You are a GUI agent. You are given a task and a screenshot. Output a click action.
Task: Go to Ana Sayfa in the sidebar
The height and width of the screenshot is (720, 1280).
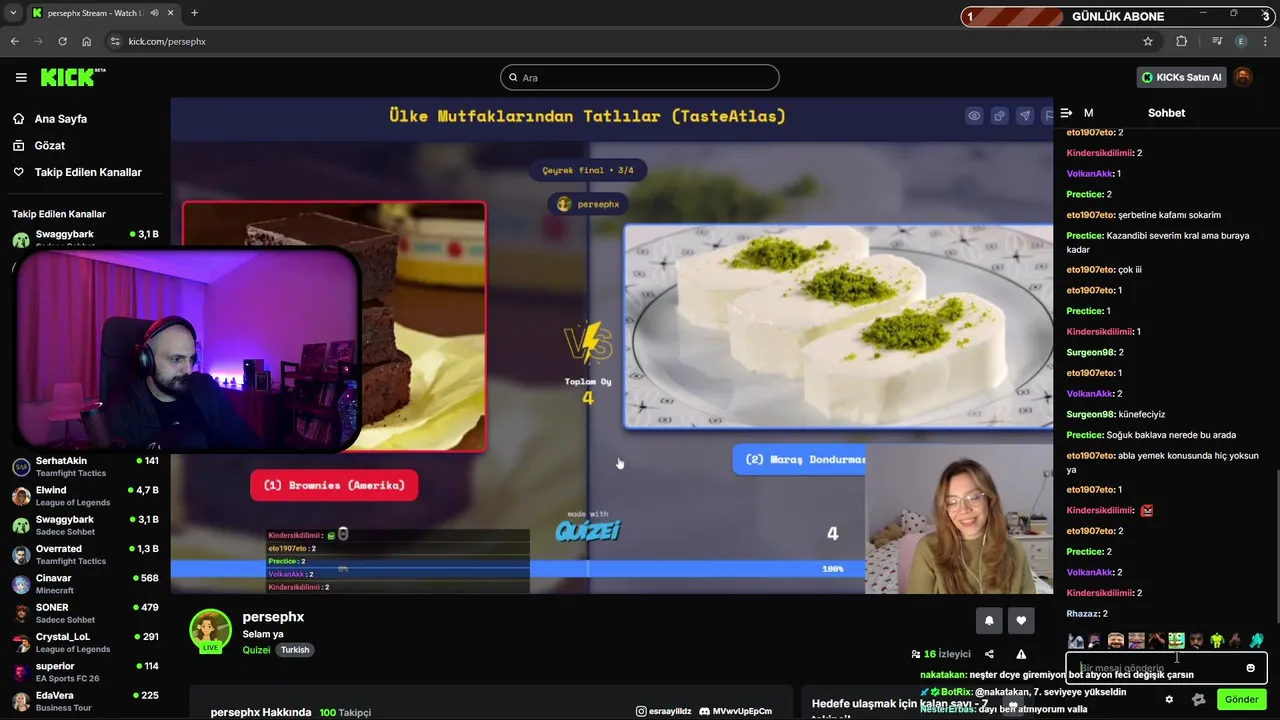click(60, 118)
